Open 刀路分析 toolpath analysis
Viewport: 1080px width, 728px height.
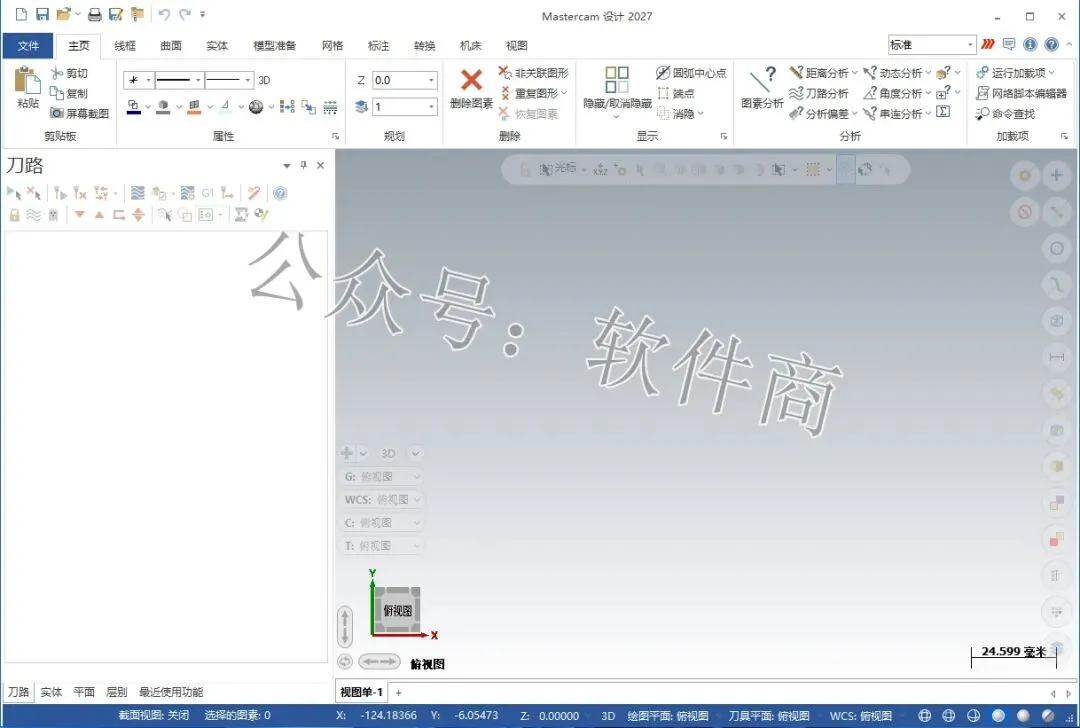(819, 93)
